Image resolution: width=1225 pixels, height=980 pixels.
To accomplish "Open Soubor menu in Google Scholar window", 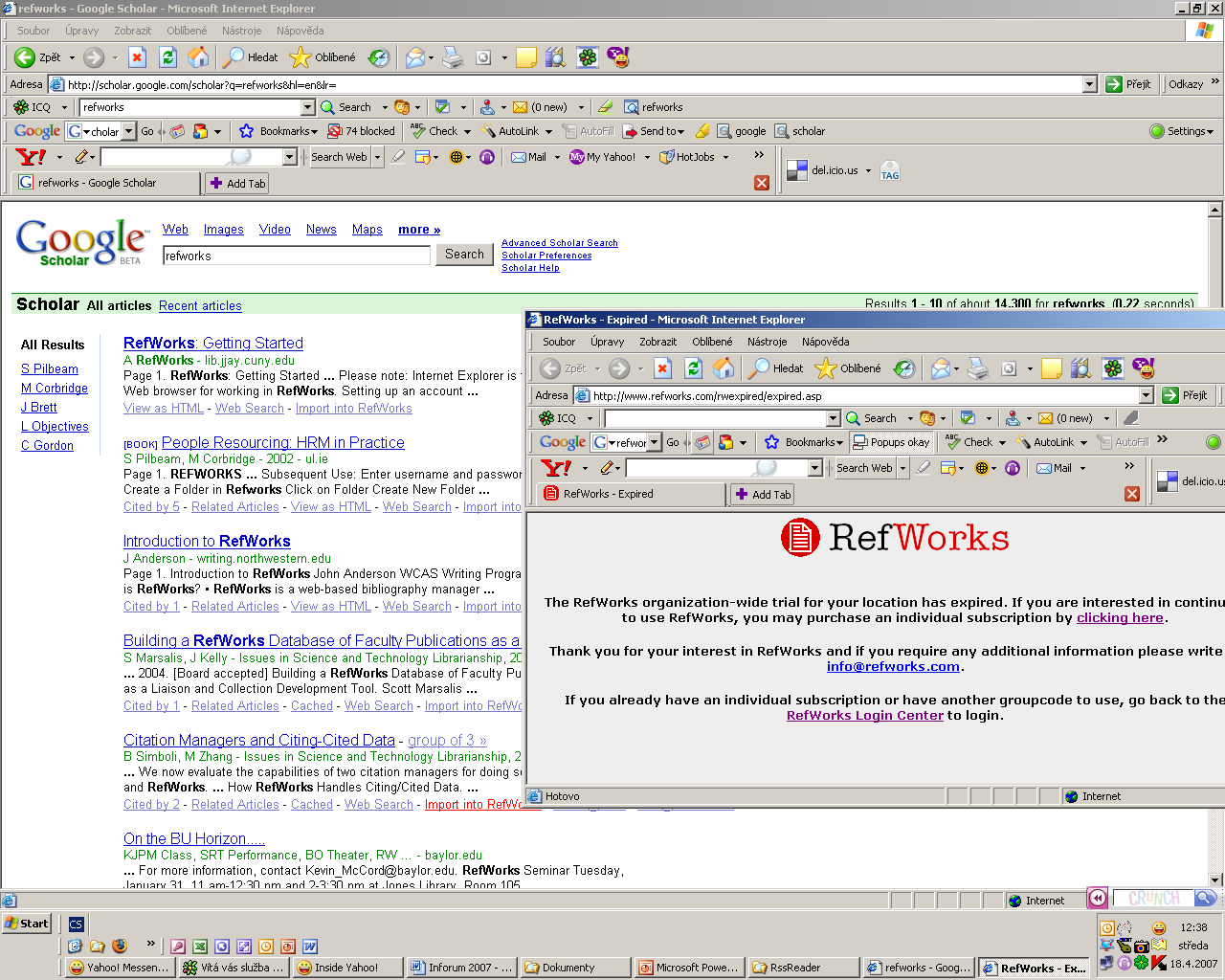I will (x=33, y=31).
